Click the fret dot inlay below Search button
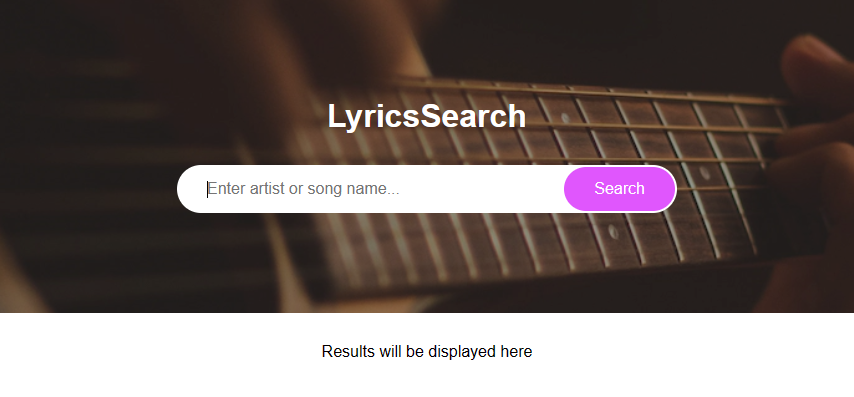The image size is (854, 397). coord(613,231)
